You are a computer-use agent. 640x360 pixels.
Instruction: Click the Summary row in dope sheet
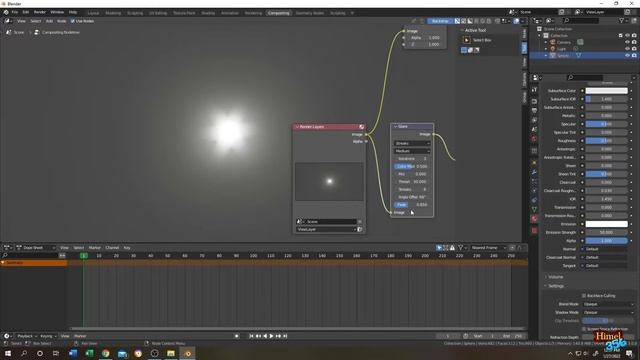click(x=33, y=263)
